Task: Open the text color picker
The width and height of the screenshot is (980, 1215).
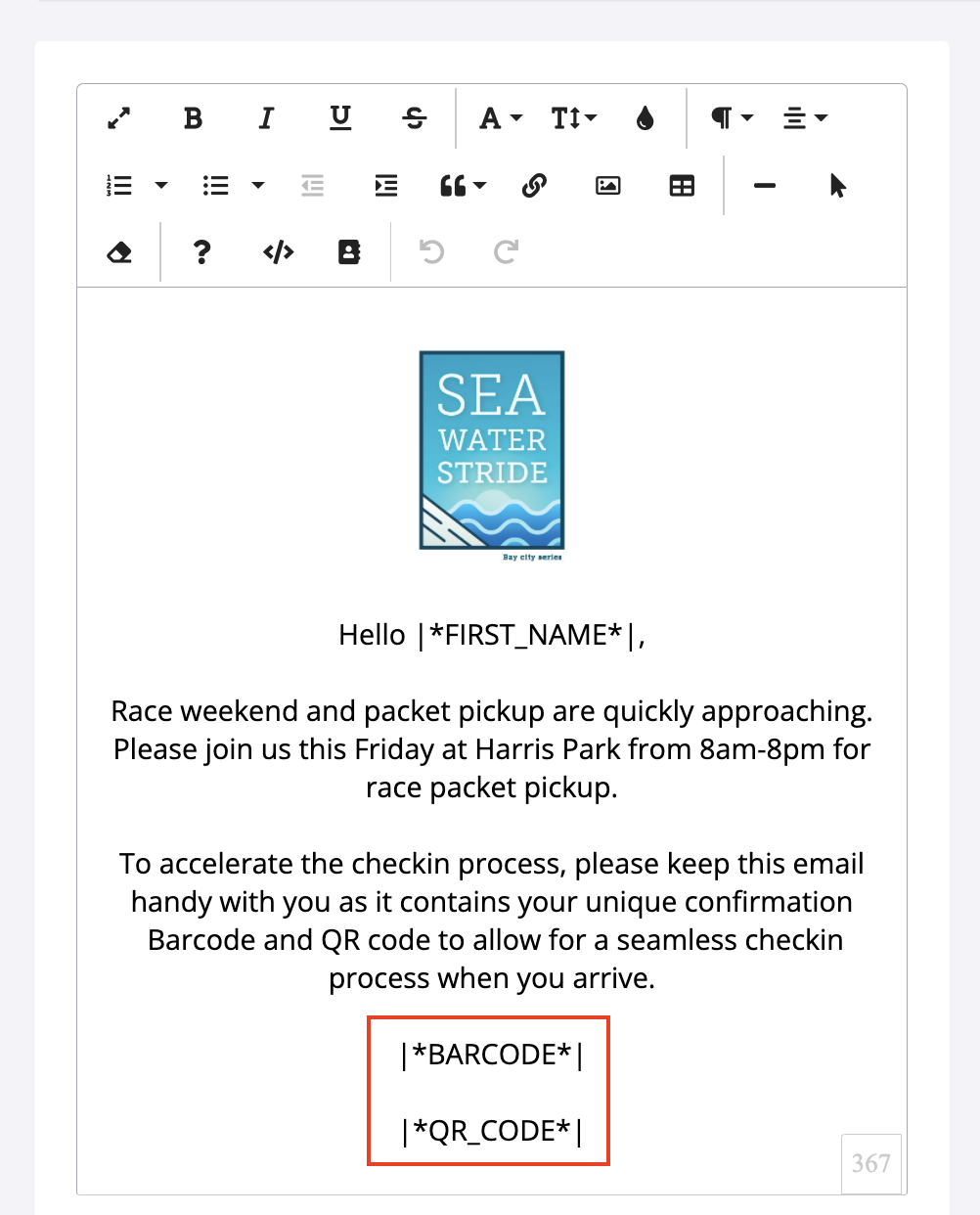Action: point(645,118)
